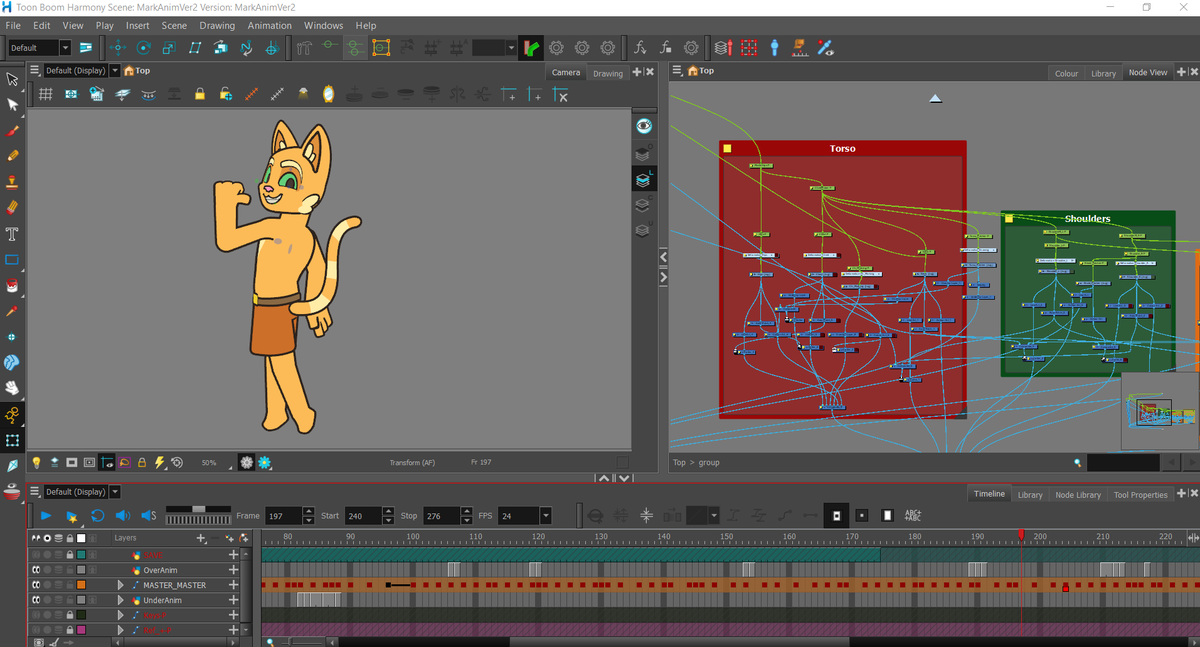Click the yellow lock icon in Camera toolbar
This screenshot has width=1200, height=647.
200,94
